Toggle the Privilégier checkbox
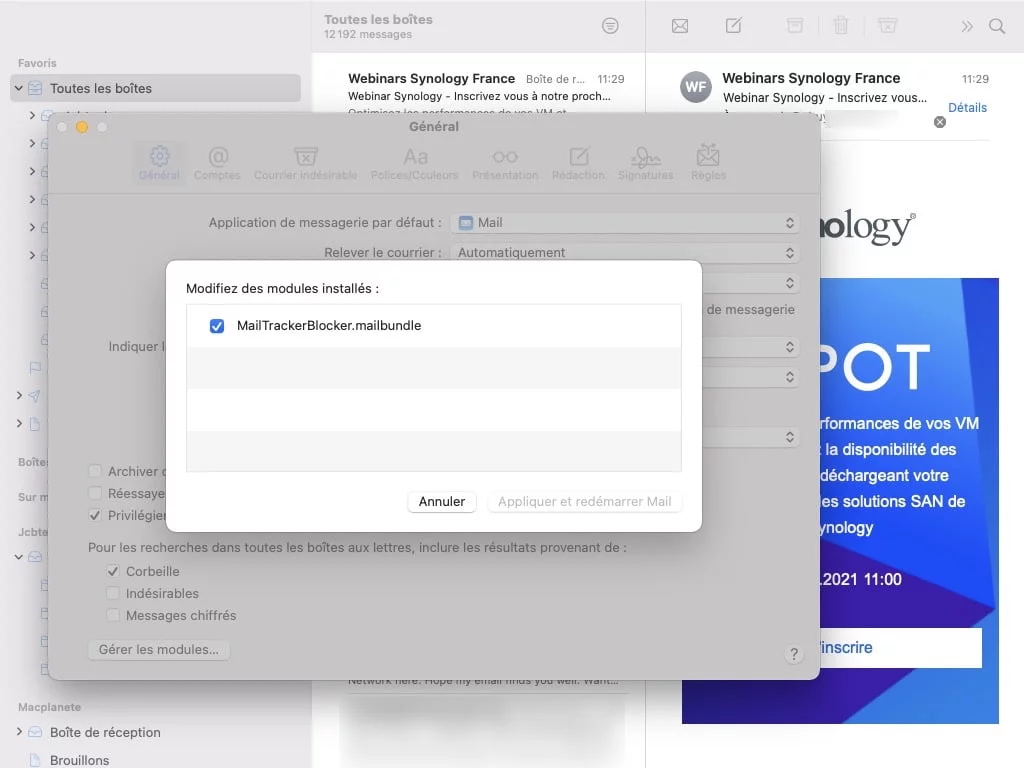The image size is (1024, 768). [x=95, y=515]
